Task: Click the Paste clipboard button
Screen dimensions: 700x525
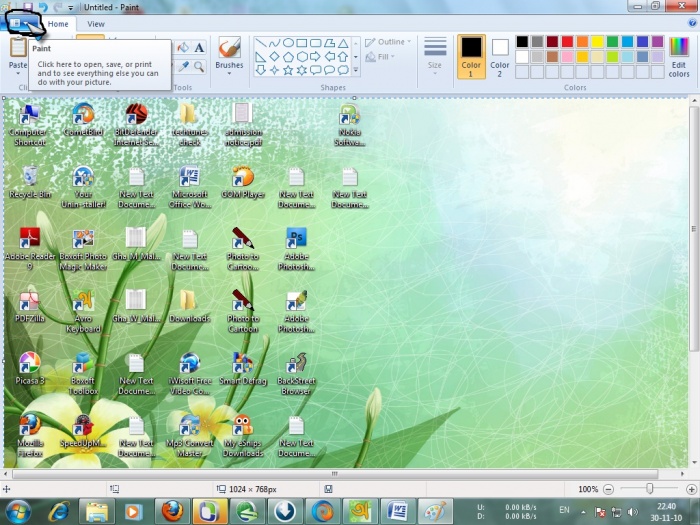Action: (x=18, y=52)
